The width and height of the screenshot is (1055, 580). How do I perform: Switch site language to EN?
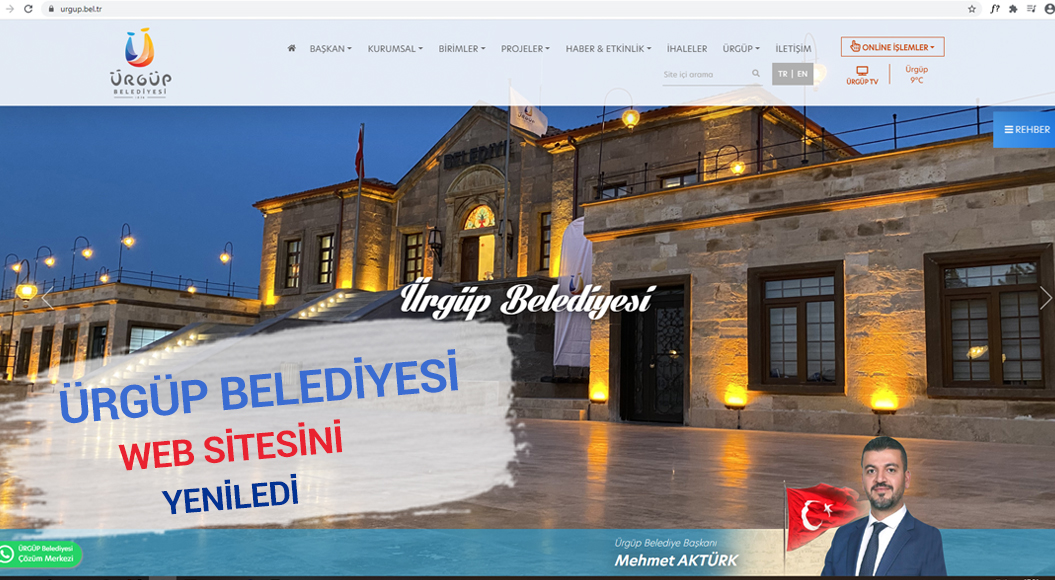pyautogui.click(x=802, y=74)
